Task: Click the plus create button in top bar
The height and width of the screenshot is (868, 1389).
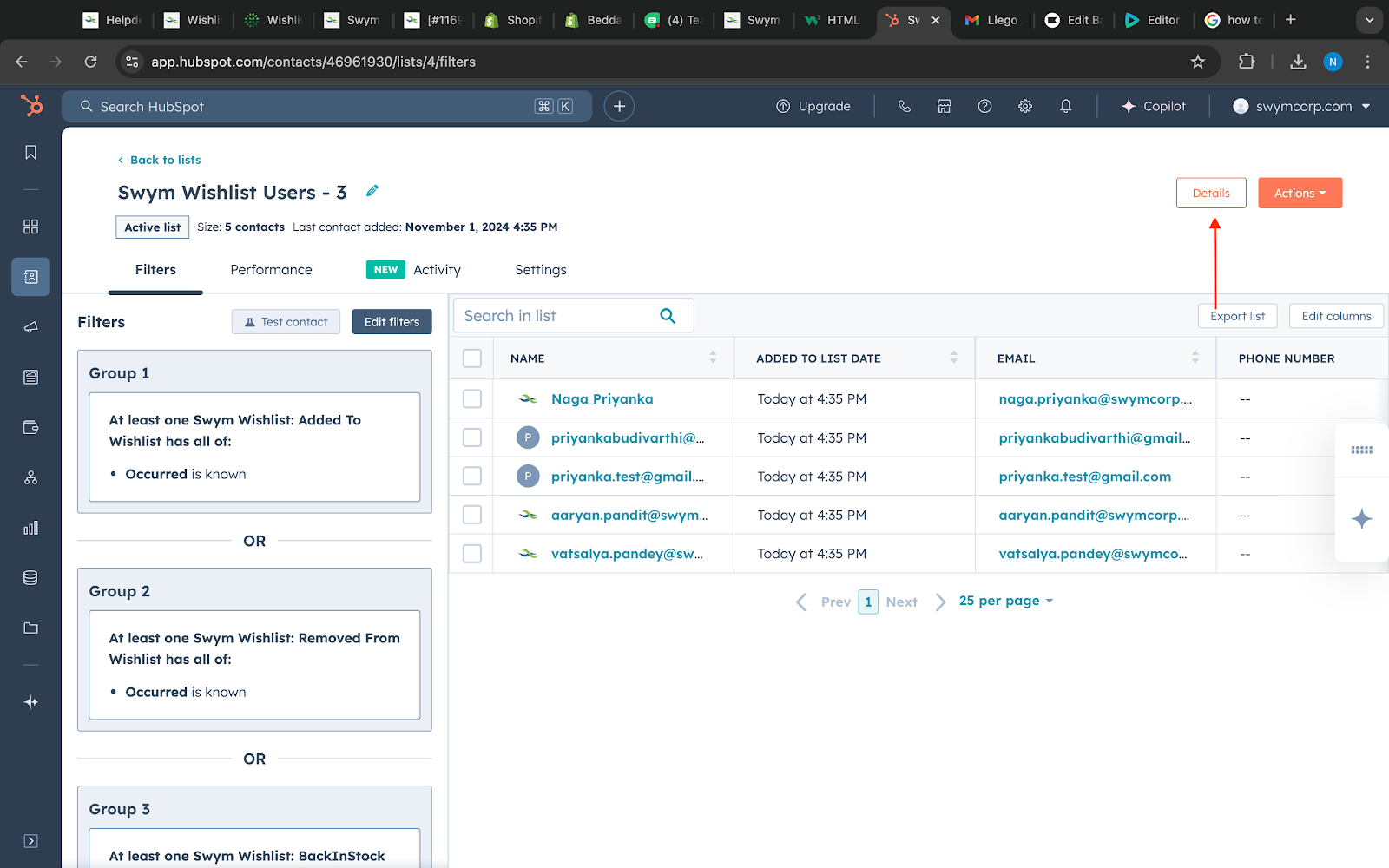Action: [x=619, y=106]
